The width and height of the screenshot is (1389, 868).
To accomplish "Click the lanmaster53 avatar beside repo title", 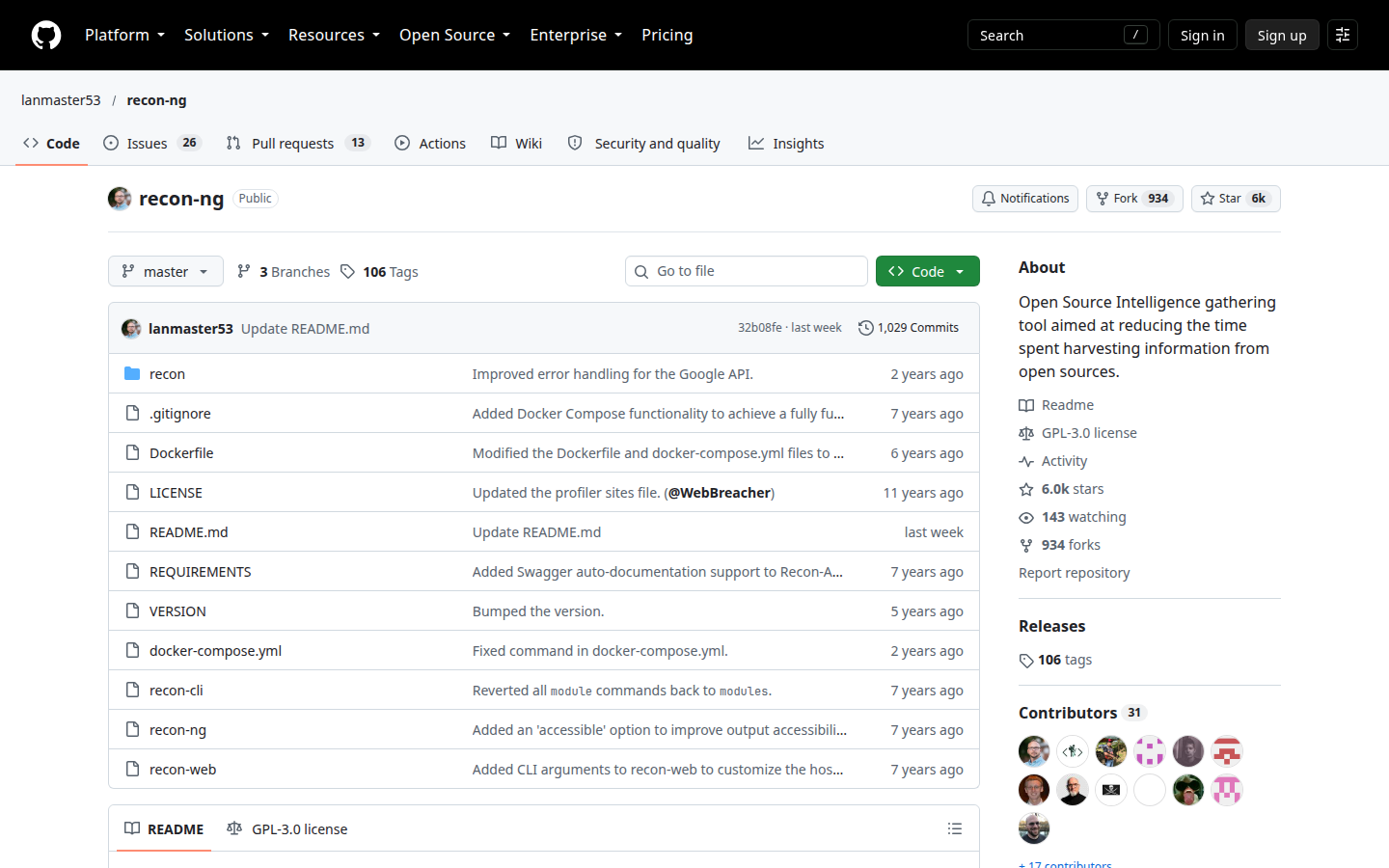I will coord(120,199).
